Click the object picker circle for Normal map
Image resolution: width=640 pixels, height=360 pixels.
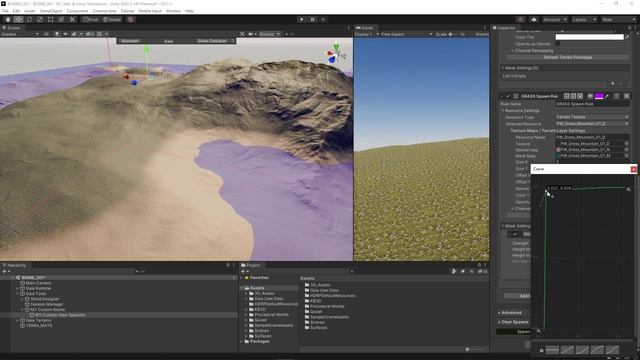click(x=627, y=150)
